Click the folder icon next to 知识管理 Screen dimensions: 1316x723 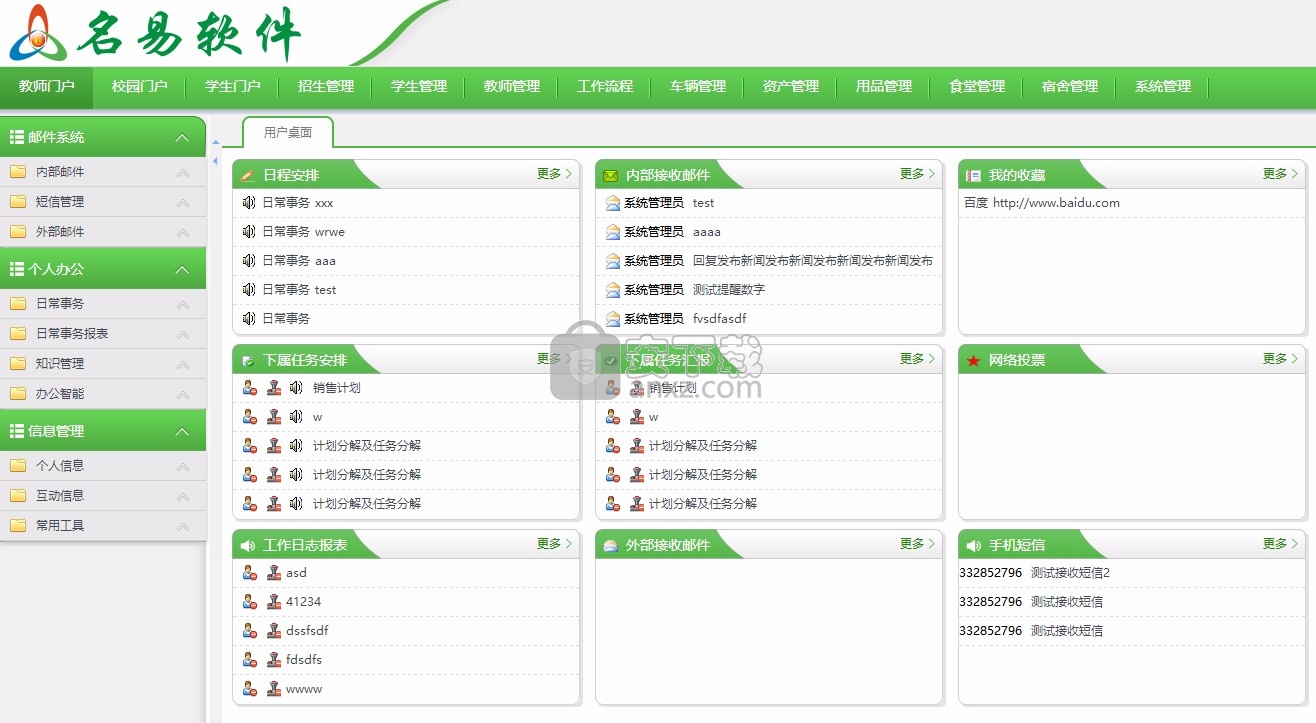point(18,363)
